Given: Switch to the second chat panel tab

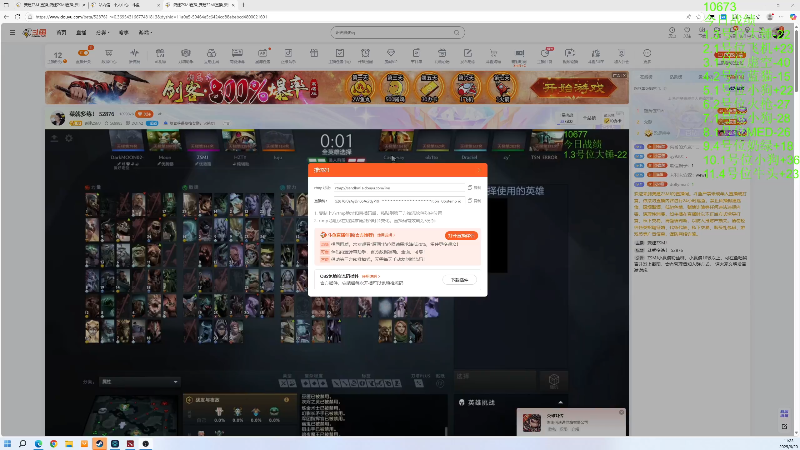Looking at the screenshot, I should click(x=676, y=77).
